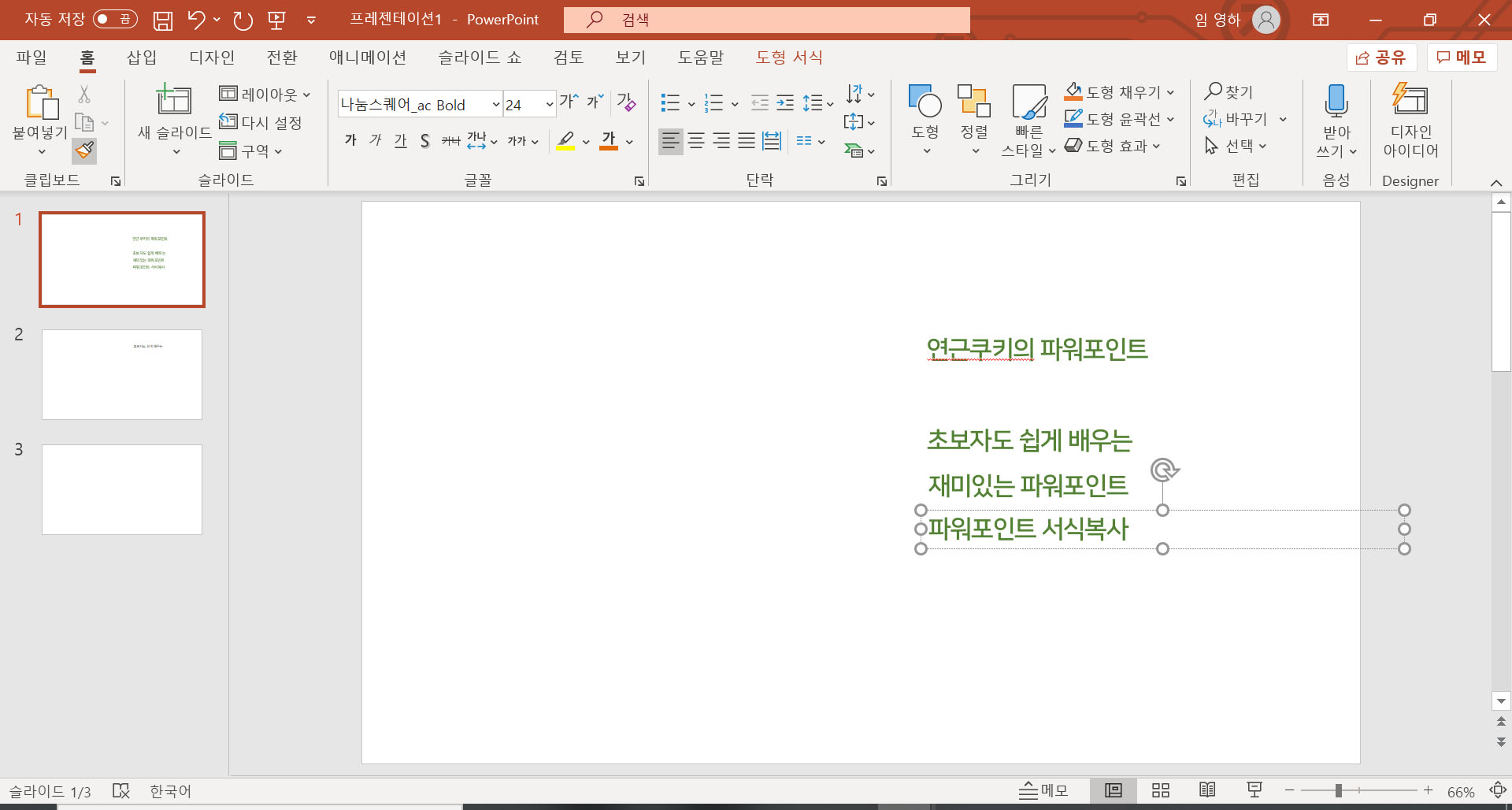This screenshot has height=810, width=1512.
Task: Switch to Slide Sorter view icon
Action: coord(1161,790)
